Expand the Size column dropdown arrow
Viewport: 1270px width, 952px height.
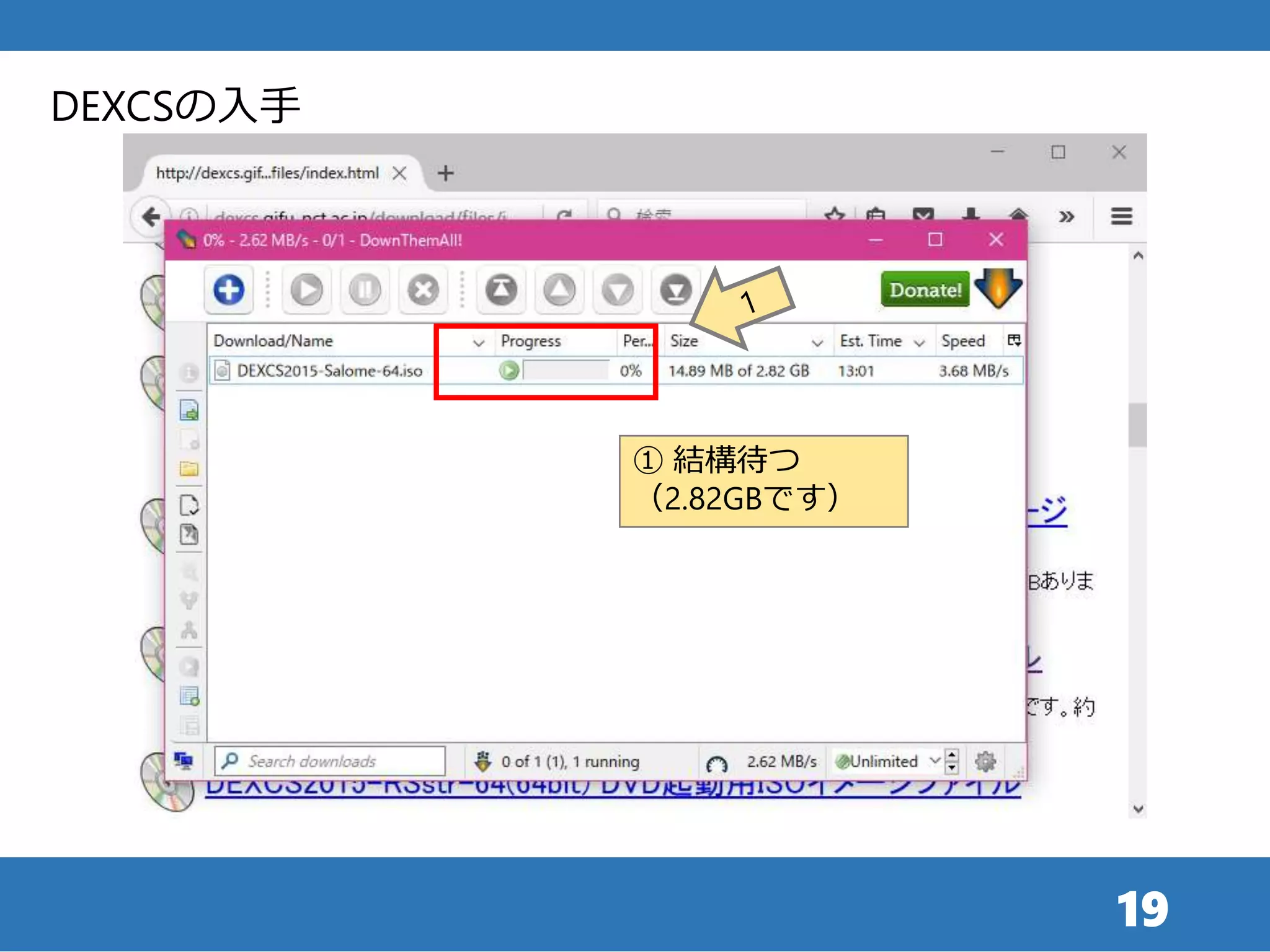(x=817, y=342)
